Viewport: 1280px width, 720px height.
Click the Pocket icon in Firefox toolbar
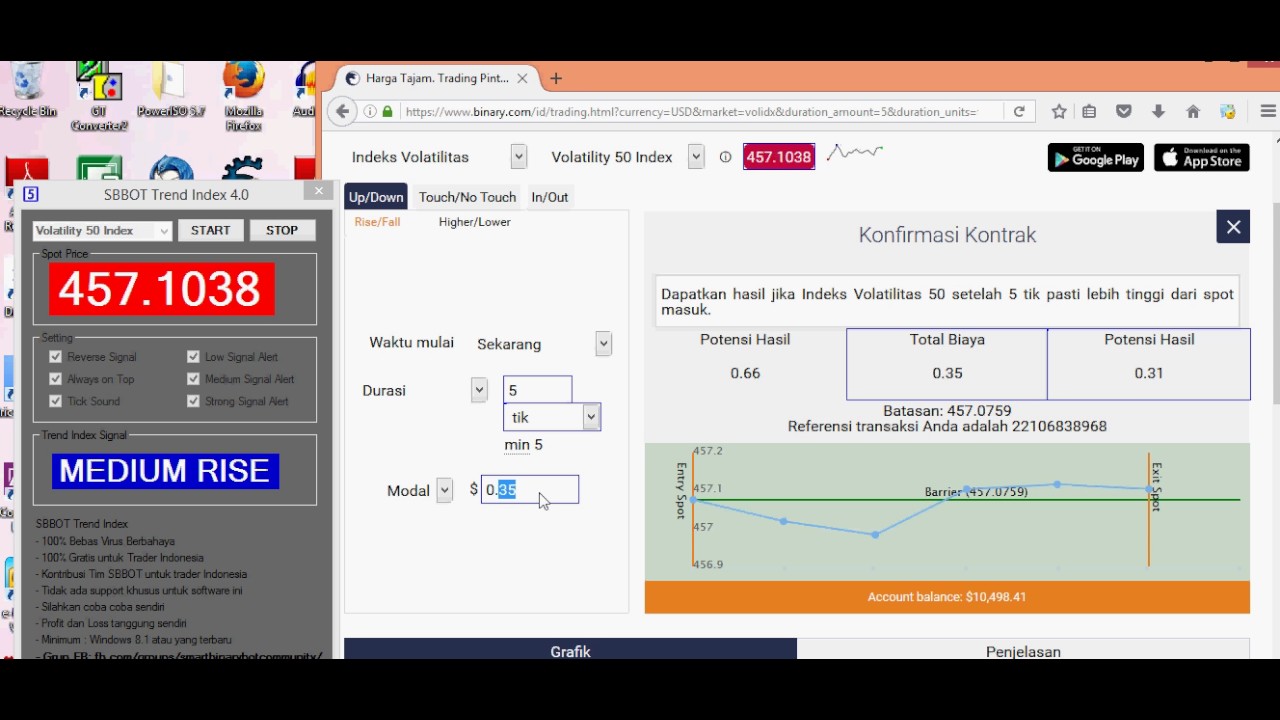pyautogui.click(x=1124, y=112)
